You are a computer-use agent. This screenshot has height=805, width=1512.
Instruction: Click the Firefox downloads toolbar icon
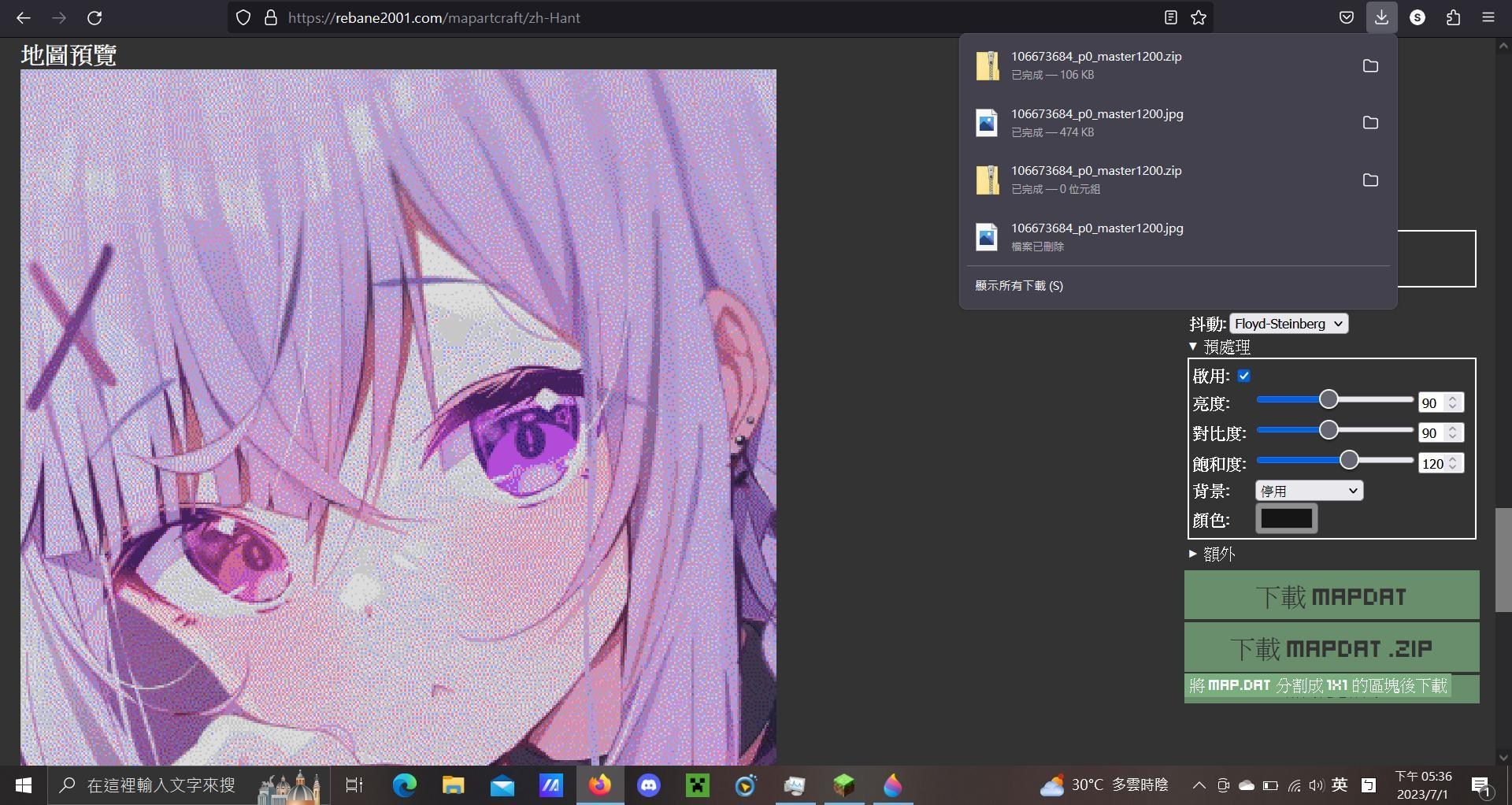tap(1381, 17)
